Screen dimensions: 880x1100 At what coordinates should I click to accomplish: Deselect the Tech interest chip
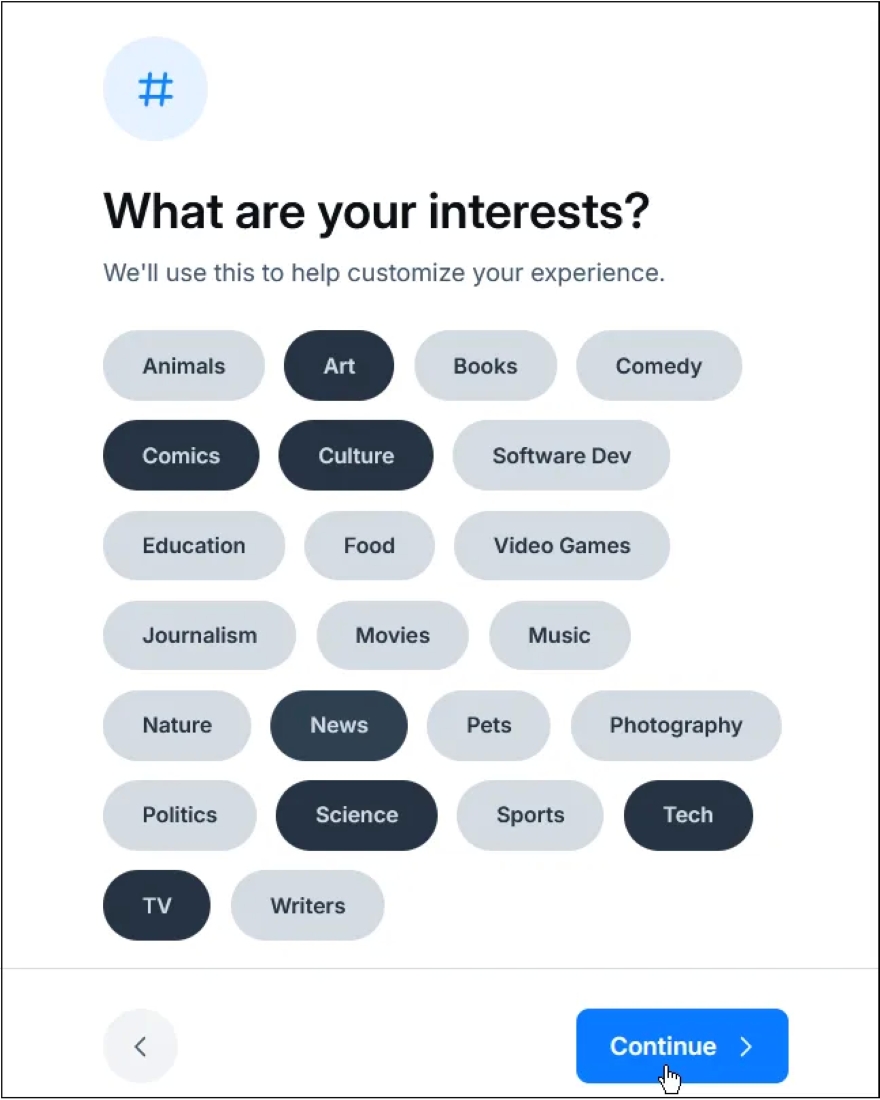pyautogui.click(x=688, y=815)
